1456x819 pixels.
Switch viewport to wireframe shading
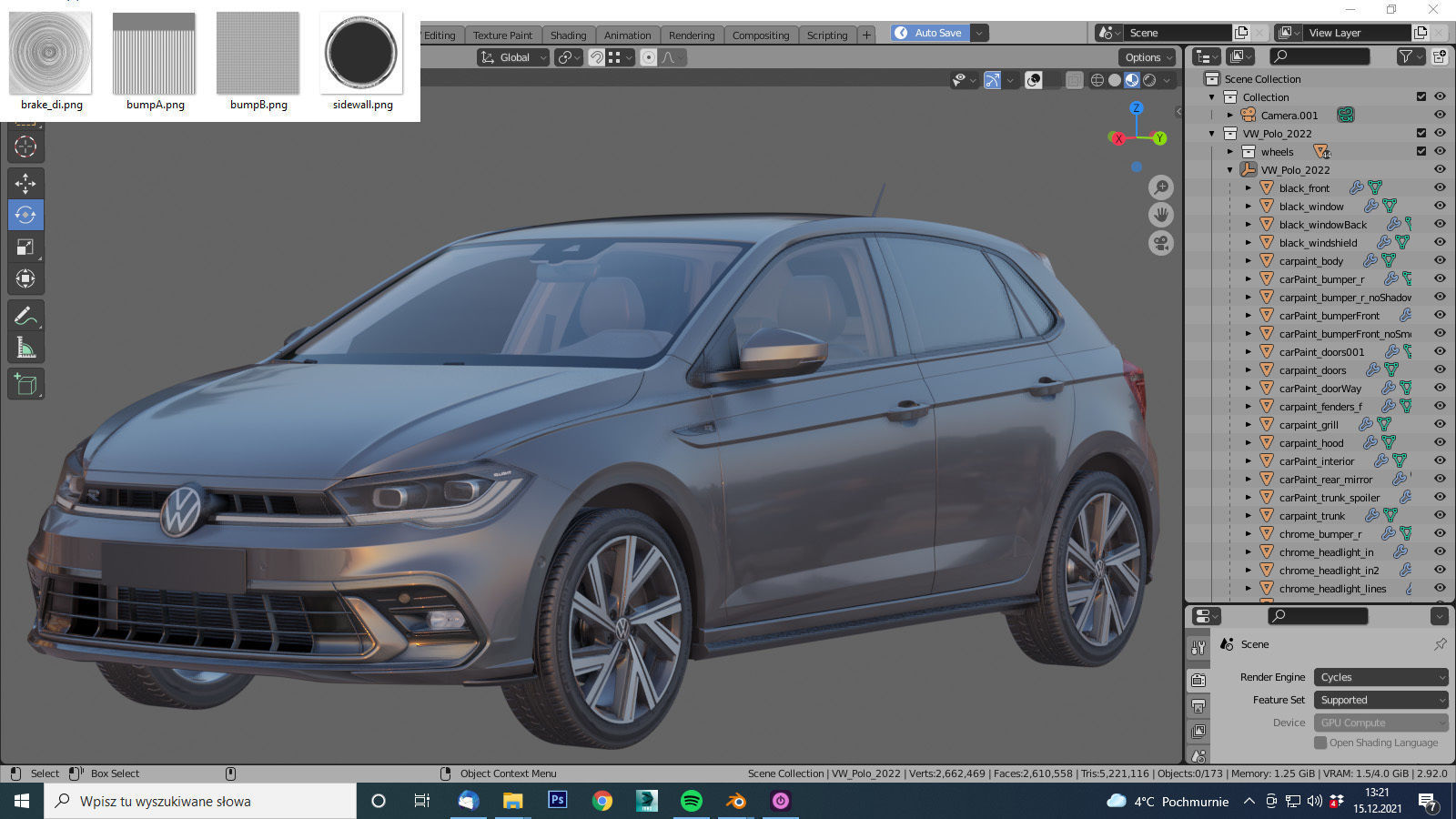[x=1097, y=80]
